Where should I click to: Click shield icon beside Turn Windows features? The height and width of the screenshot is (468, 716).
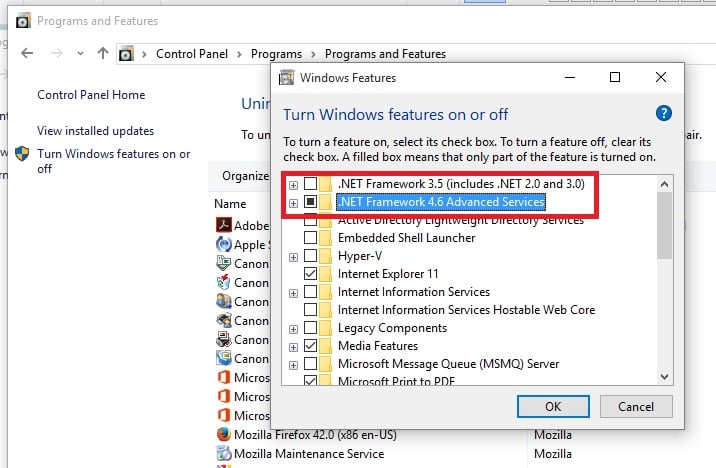[x=22, y=153]
